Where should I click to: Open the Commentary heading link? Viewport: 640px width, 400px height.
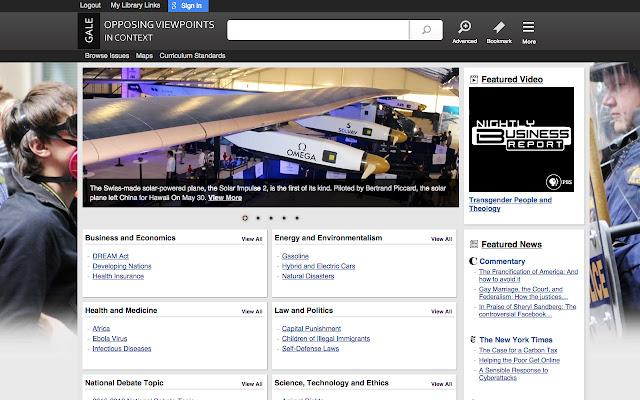click(x=502, y=261)
